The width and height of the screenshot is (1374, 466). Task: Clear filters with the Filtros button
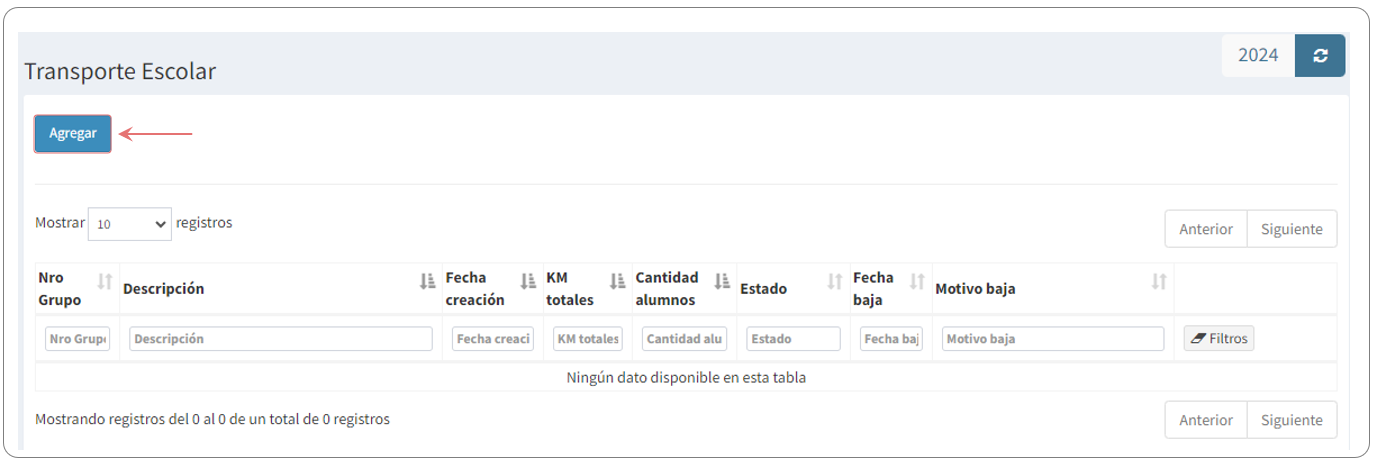pyautogui.click(x=1219, y=339)
